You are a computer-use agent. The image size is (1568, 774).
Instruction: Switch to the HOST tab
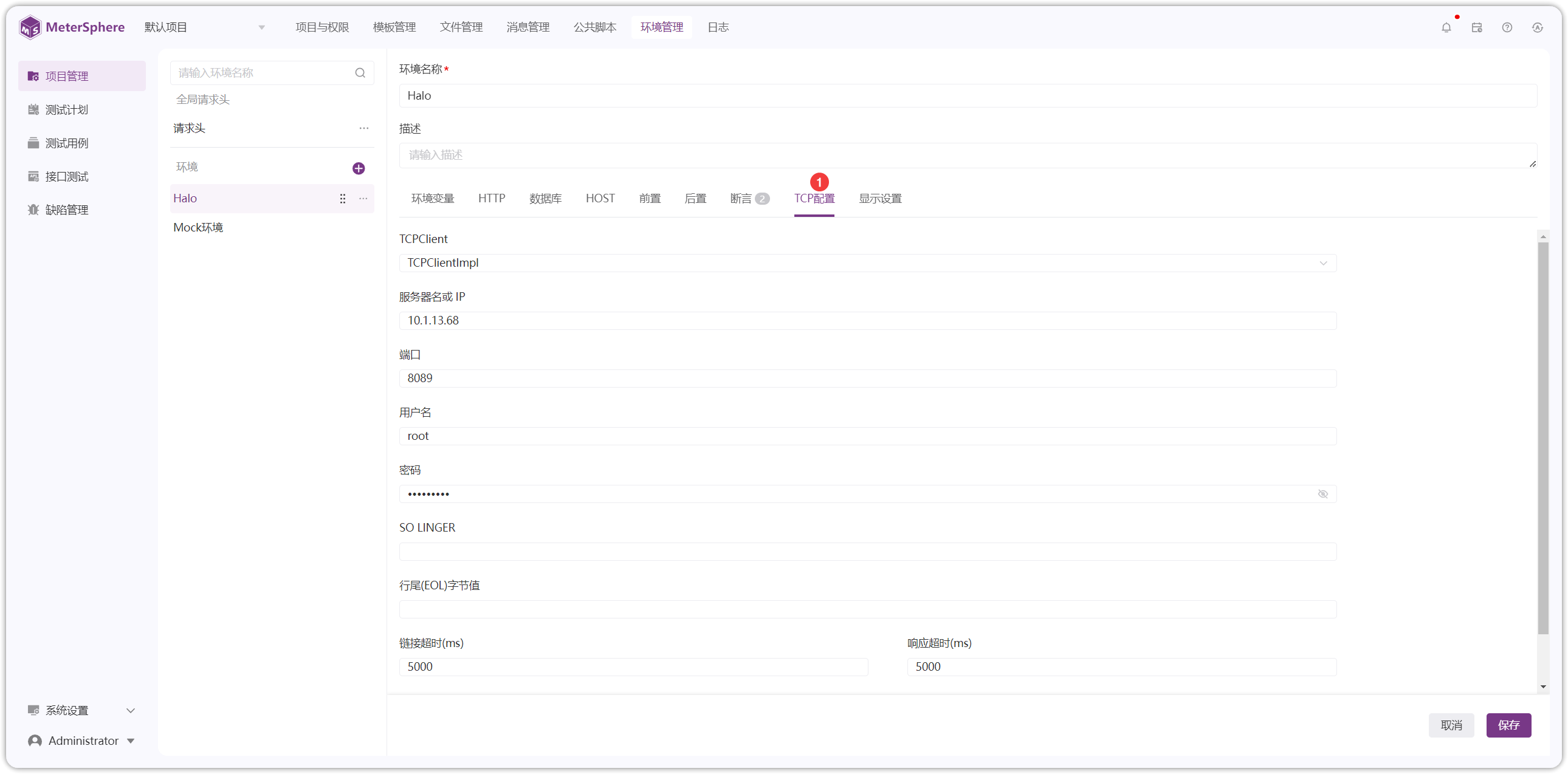600,199
